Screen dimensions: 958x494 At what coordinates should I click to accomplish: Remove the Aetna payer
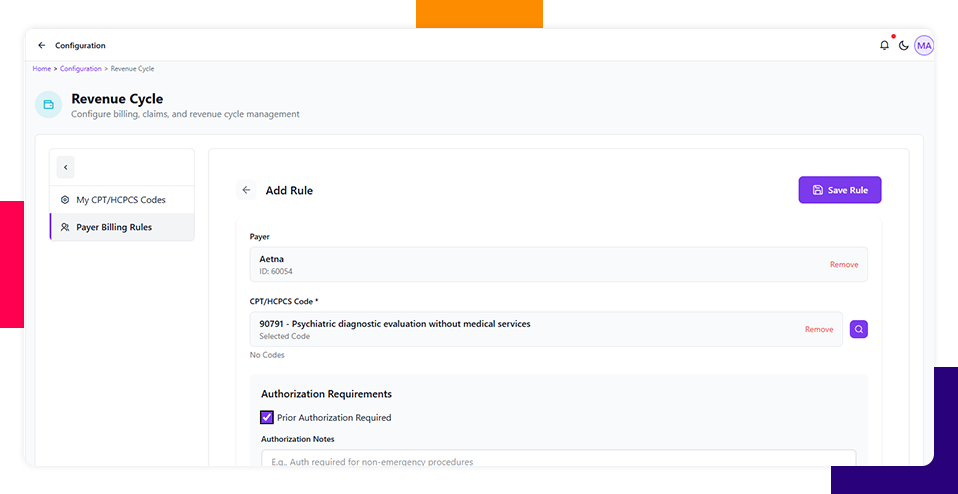pyautogui.click(x=843, y=265)
